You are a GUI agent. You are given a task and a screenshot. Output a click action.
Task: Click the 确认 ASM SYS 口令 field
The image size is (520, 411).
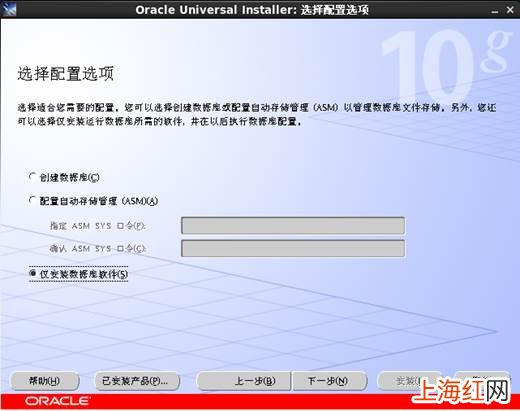[293, 248]
